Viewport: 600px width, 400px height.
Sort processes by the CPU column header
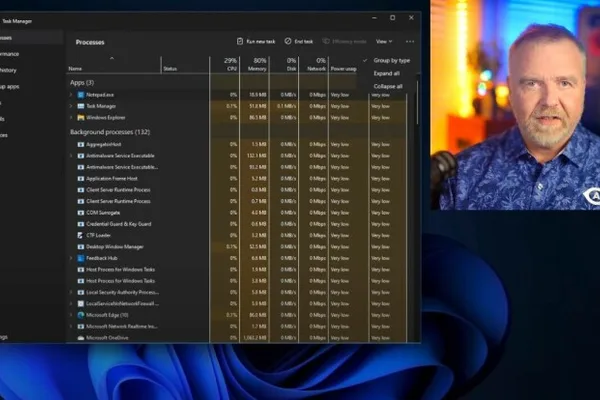click(225, 64)
